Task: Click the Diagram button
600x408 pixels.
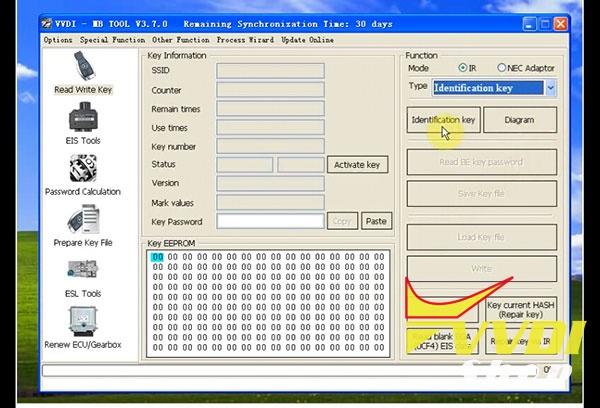Action: (x=519, y=120)
